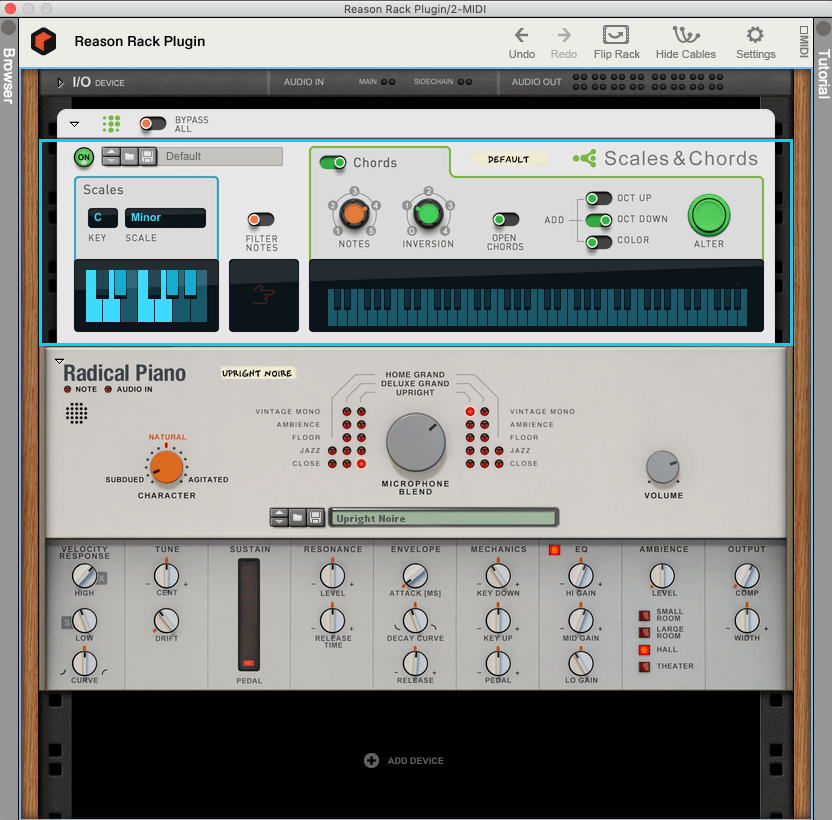Open the Scale dropdown showing Minor

(x=165, y=217)
